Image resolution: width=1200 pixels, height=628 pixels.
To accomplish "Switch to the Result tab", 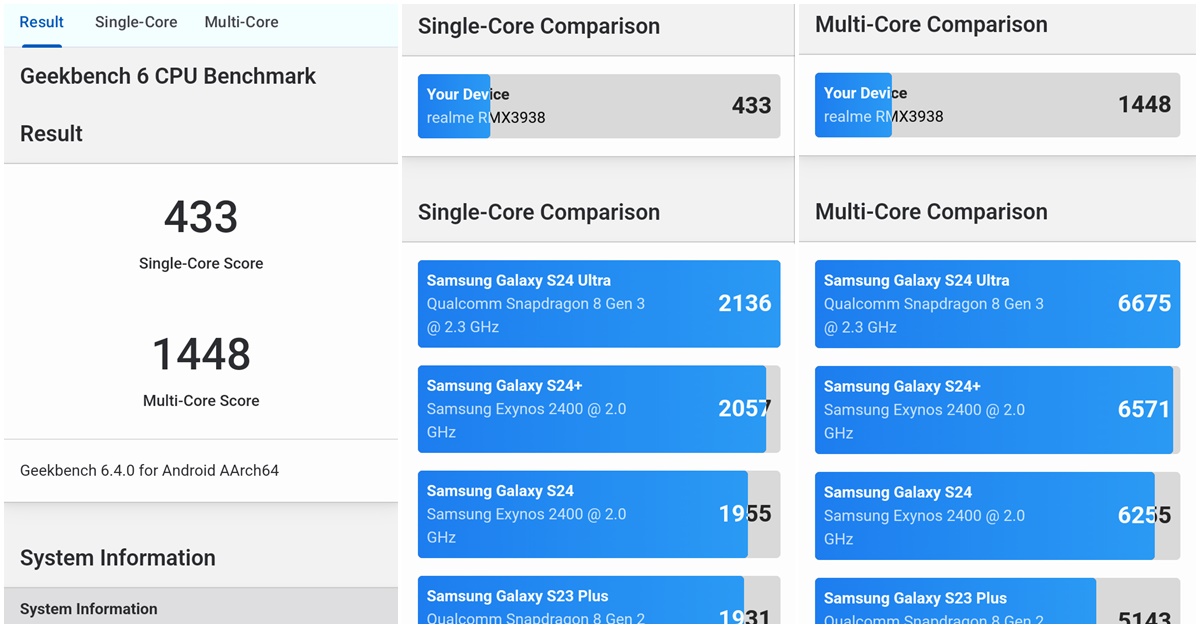I will tap(42, 22).
